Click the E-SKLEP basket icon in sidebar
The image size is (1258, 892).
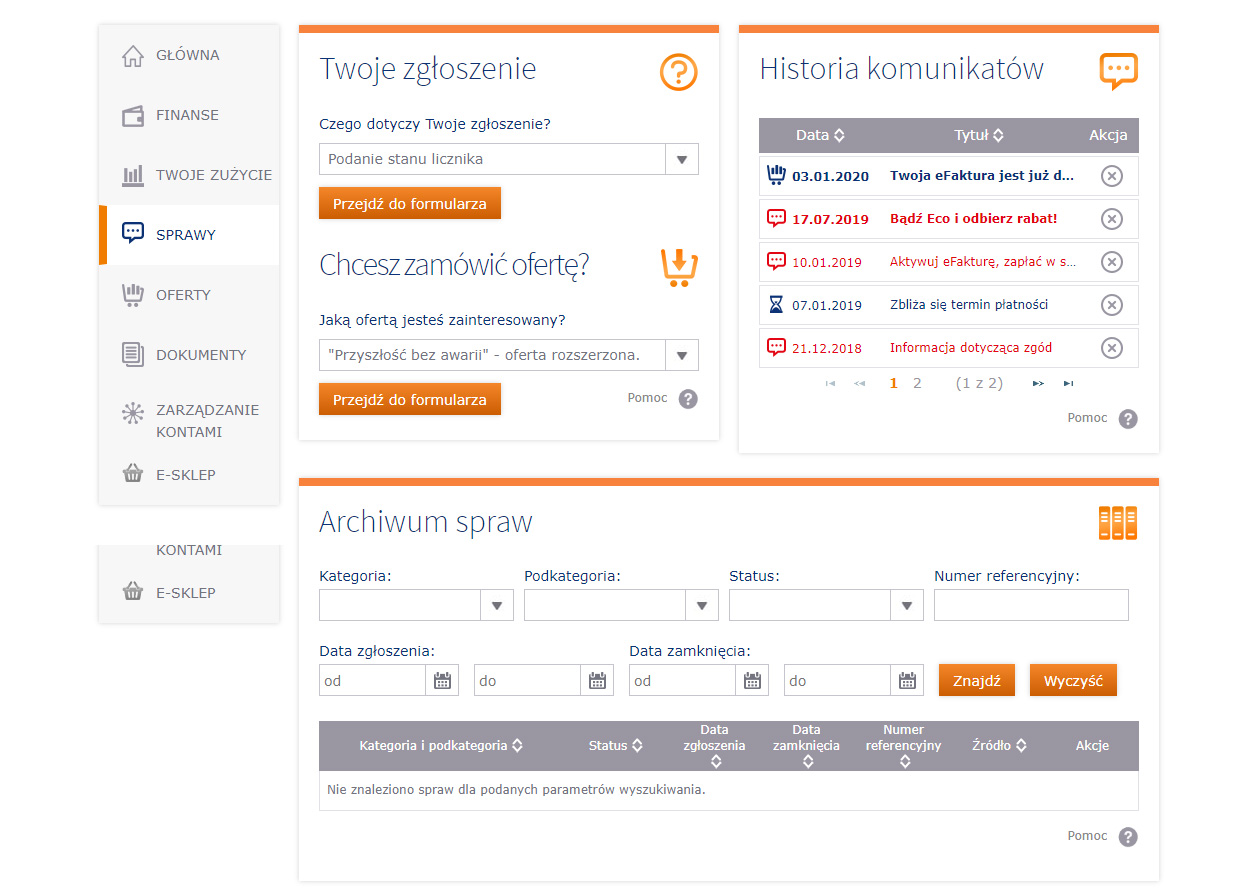pyautogui.click(x=132, y=473)
